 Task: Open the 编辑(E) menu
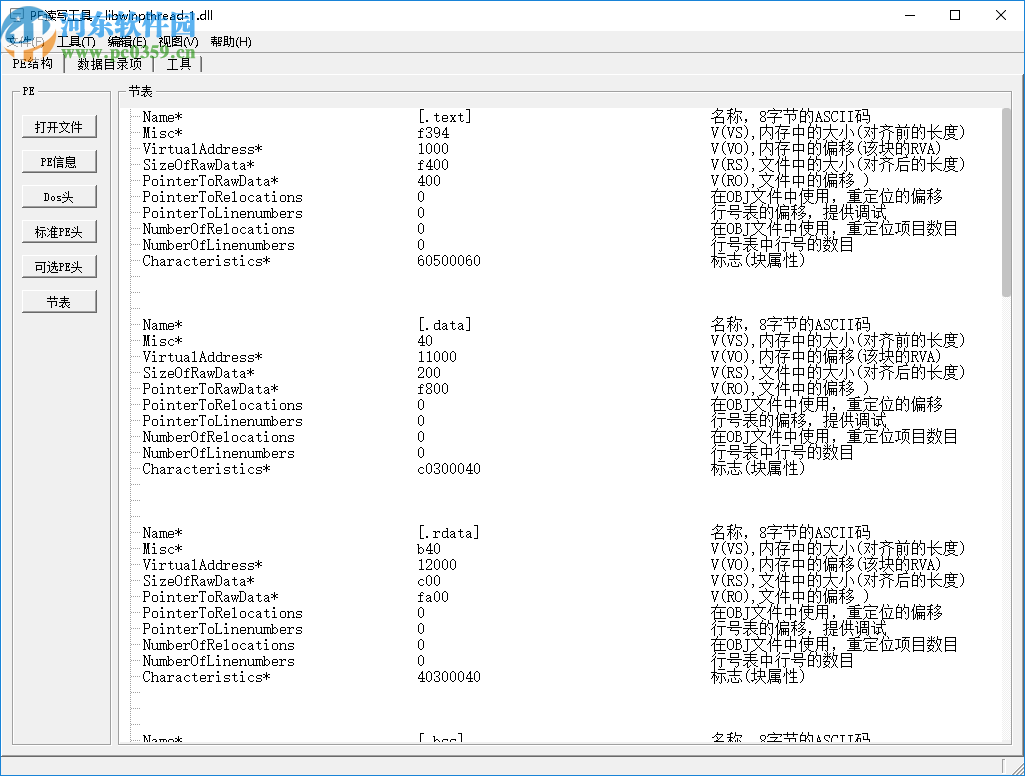pos(127,42)
